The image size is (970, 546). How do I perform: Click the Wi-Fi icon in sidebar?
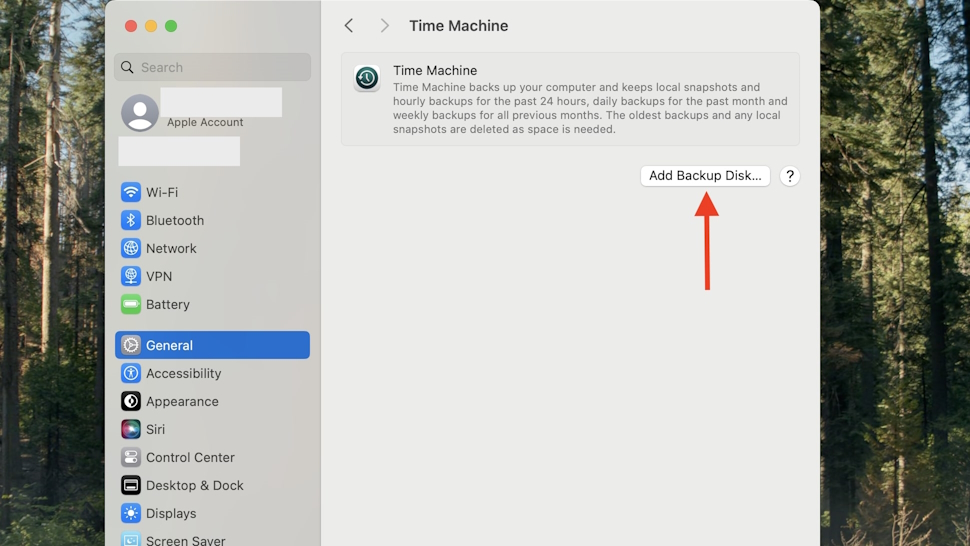coord(131,192)
